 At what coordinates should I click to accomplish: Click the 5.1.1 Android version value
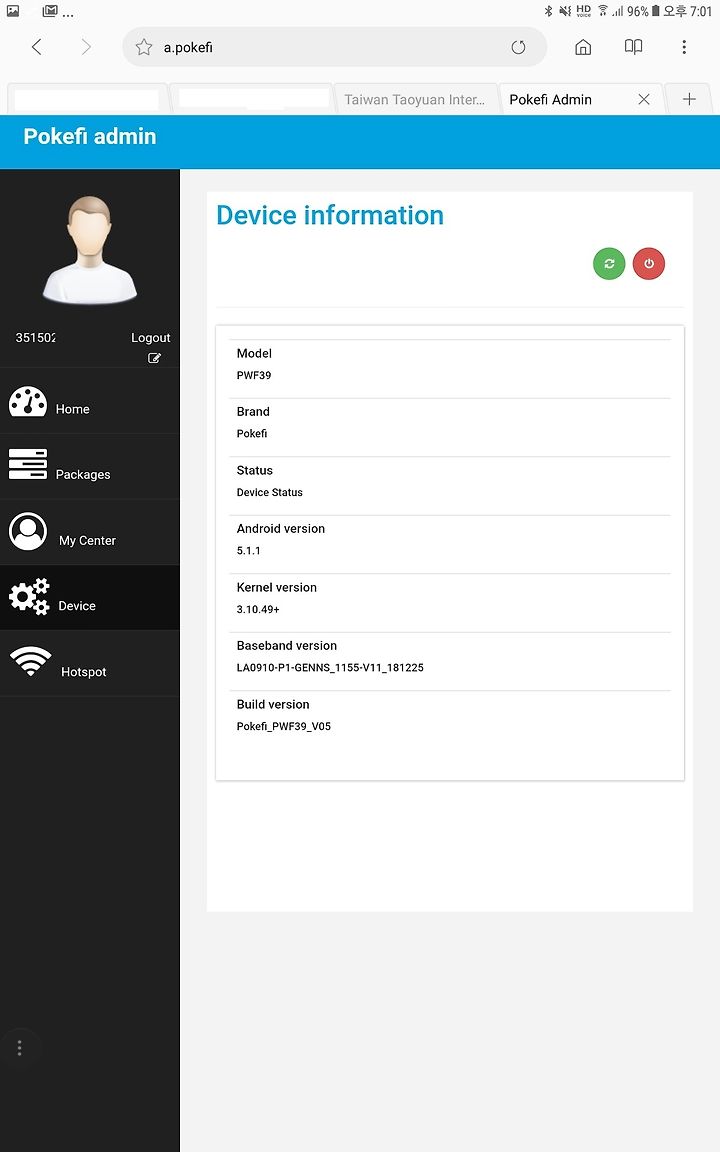(248, 550)
